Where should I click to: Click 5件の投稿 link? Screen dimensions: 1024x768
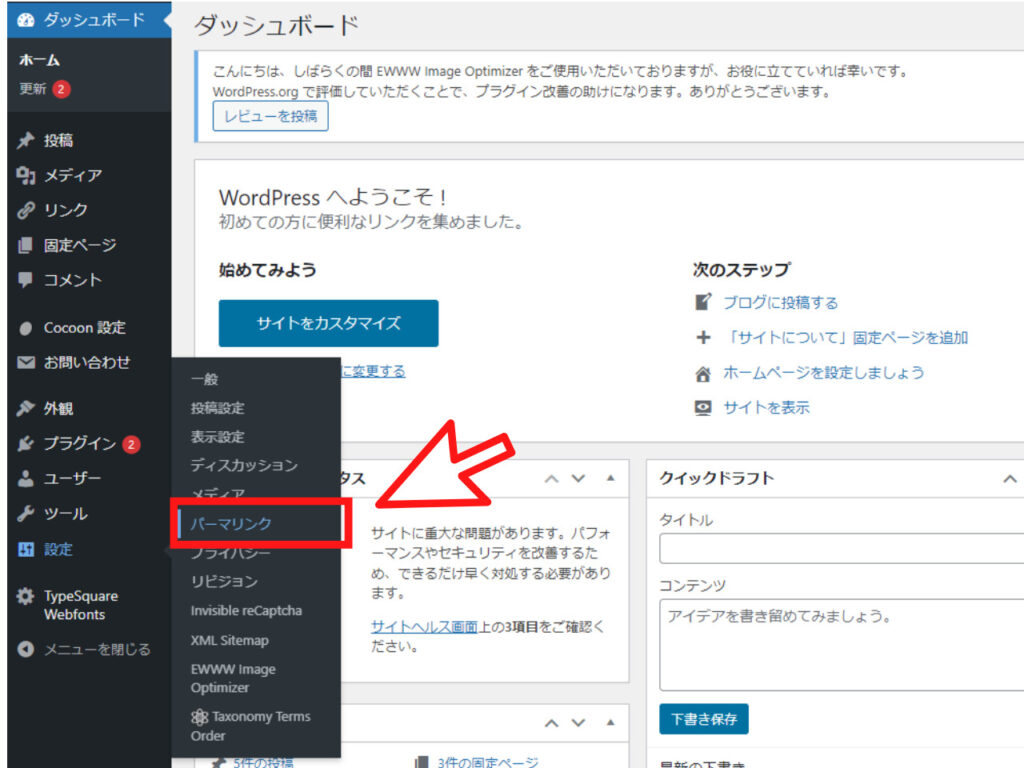tap(264, 761)
